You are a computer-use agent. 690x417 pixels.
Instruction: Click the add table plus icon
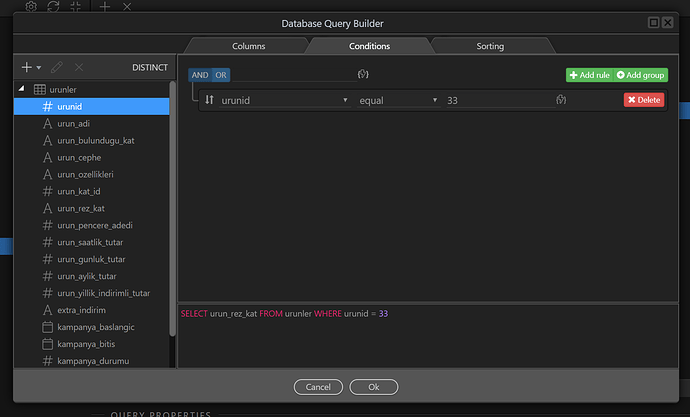(27, 67)
